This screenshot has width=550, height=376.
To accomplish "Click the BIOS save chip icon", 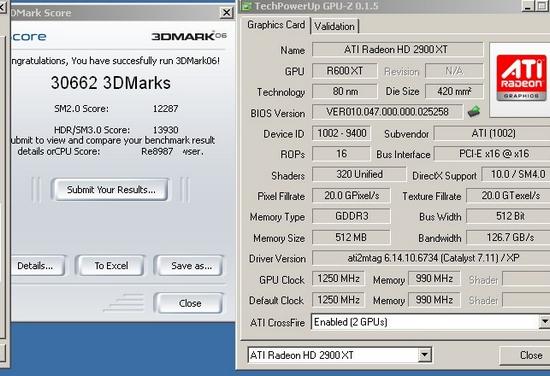I will point(474,112).
